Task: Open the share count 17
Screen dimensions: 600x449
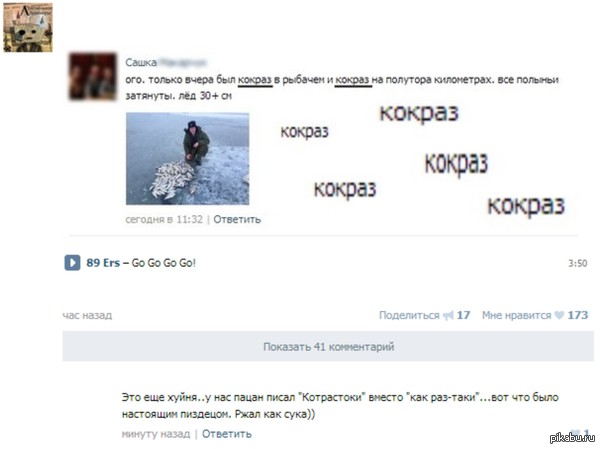Action: click(x=463, y=315)
